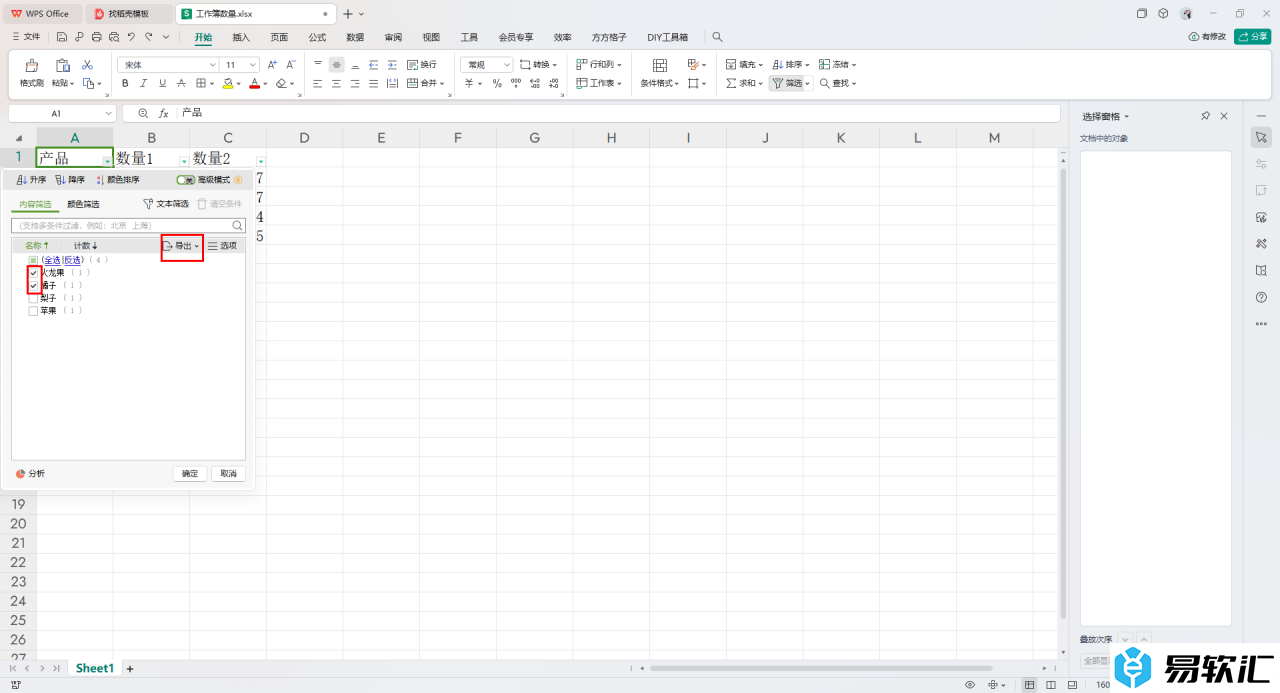Uncheck the 火龙果 checkbox
Viewport: 1280px width, 693px height.
pos(33,272)
